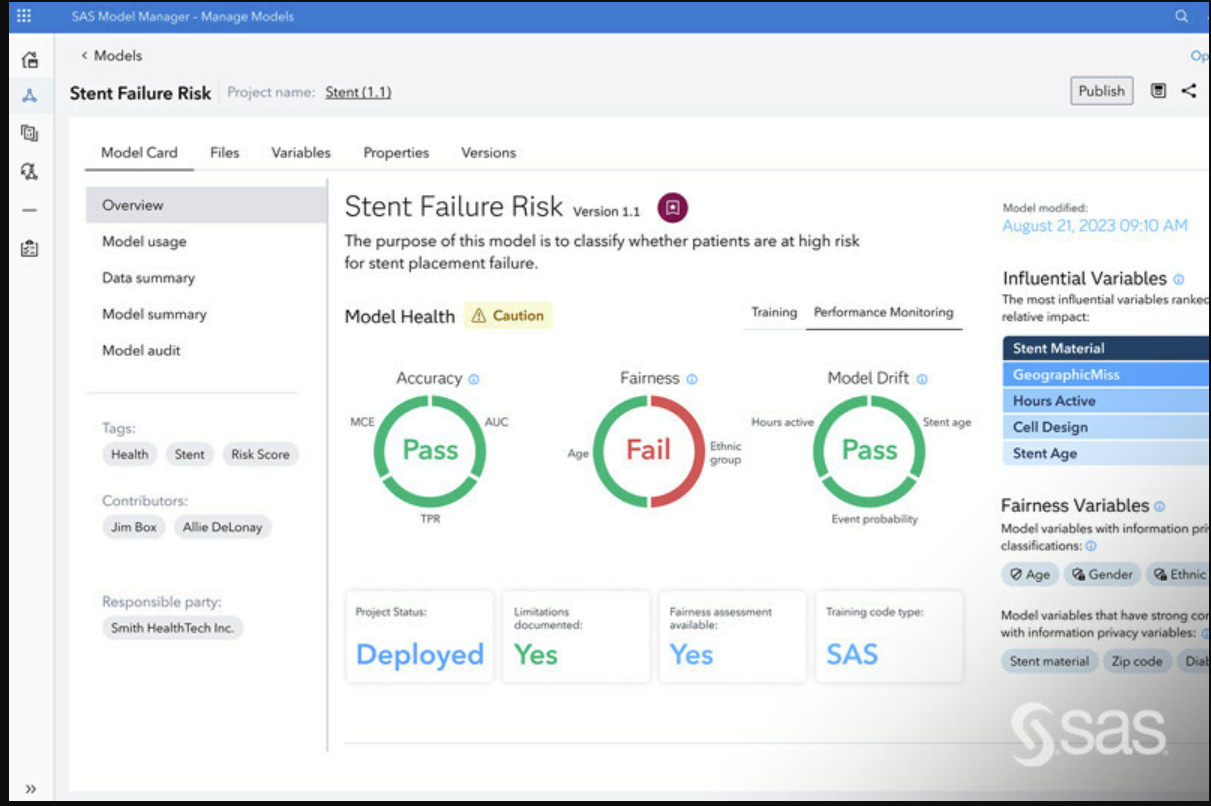The height and width of the screenshot is (806, 1211).
Task: Click the Age fairness variable chip
Action: (x=1030, y=574)
